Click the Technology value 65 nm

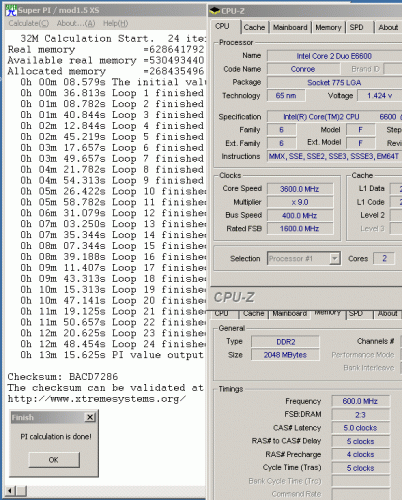click(286, 96)
